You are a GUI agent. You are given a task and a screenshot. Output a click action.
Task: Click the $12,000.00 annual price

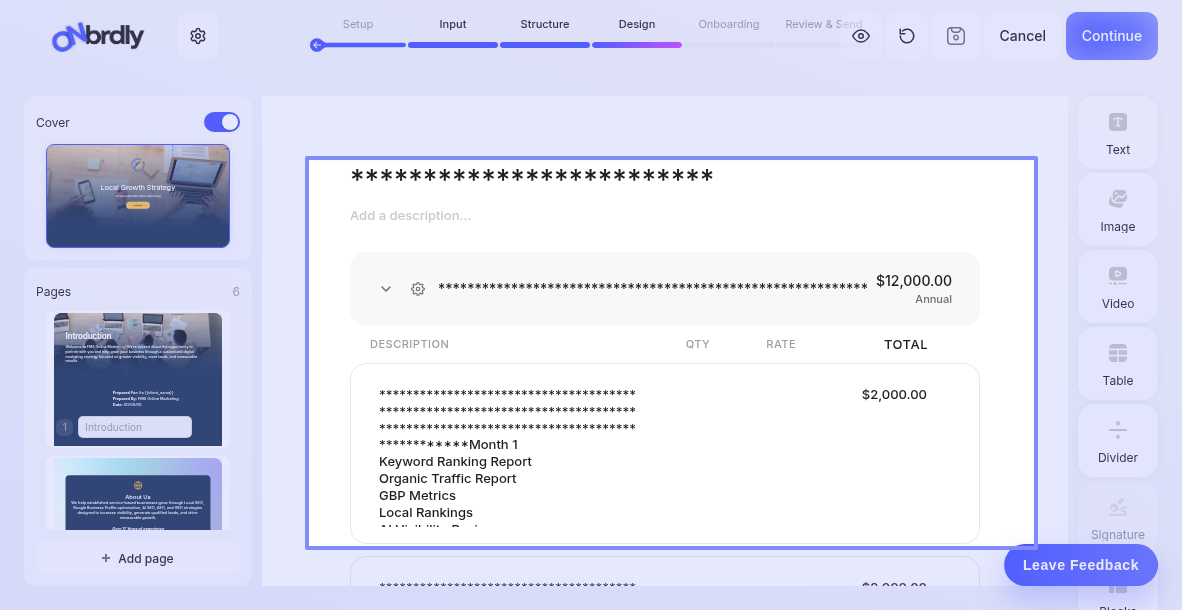click(914, 281)
